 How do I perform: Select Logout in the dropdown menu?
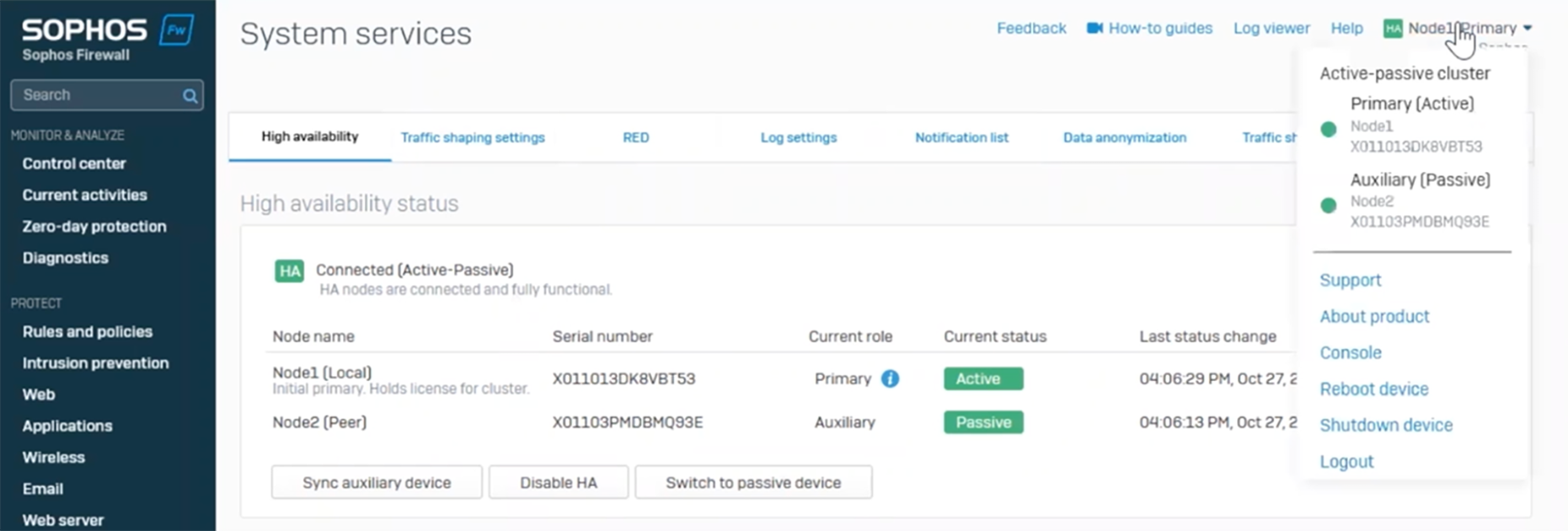(x=1346, y=462)
